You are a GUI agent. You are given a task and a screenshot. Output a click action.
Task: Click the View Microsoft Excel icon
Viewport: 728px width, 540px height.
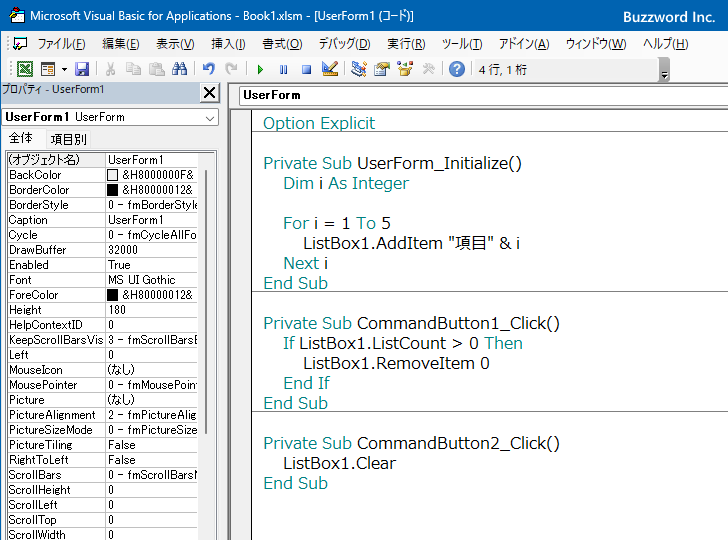coord(25,70)
